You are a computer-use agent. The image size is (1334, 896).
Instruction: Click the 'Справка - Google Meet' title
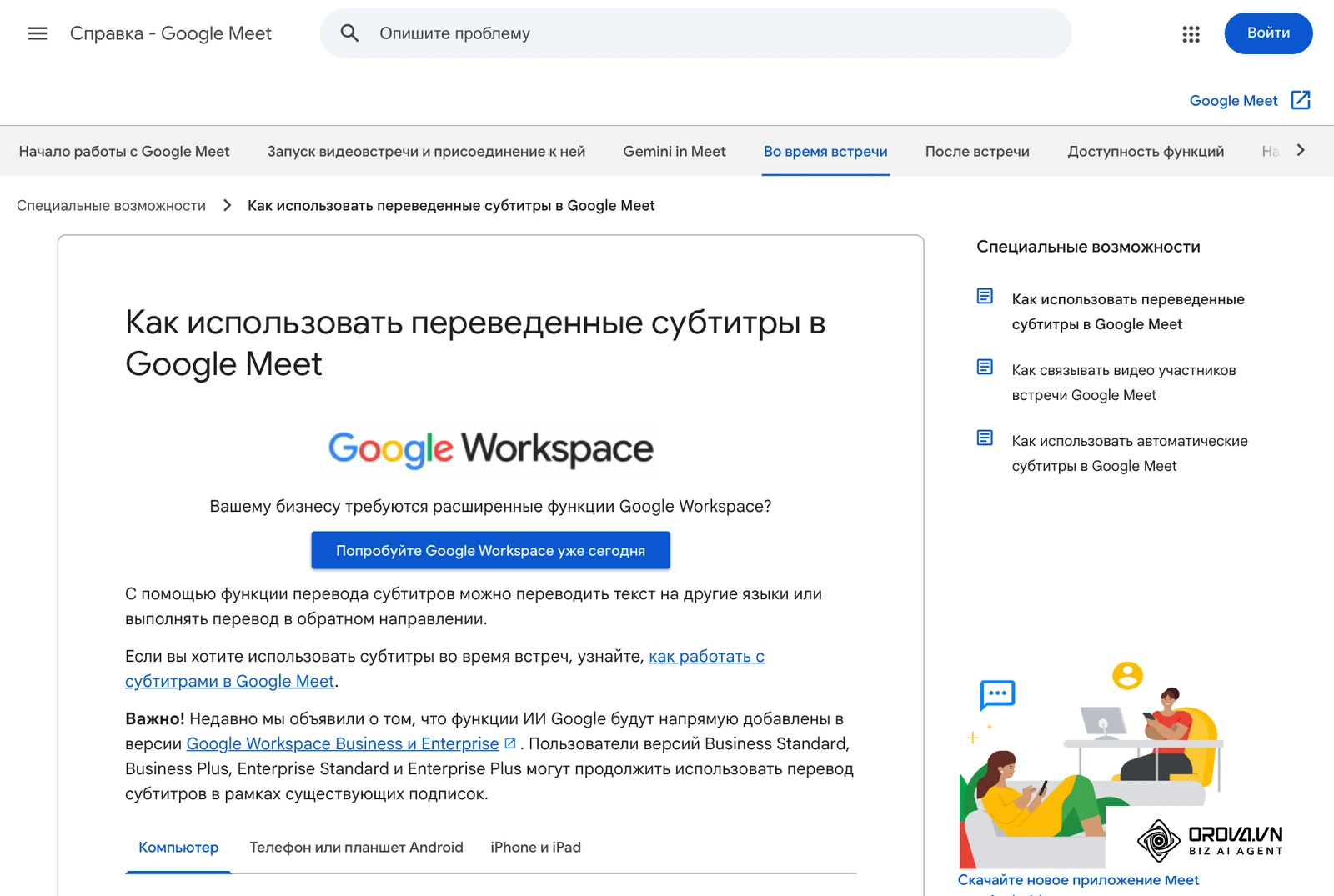tap(171, 33)
